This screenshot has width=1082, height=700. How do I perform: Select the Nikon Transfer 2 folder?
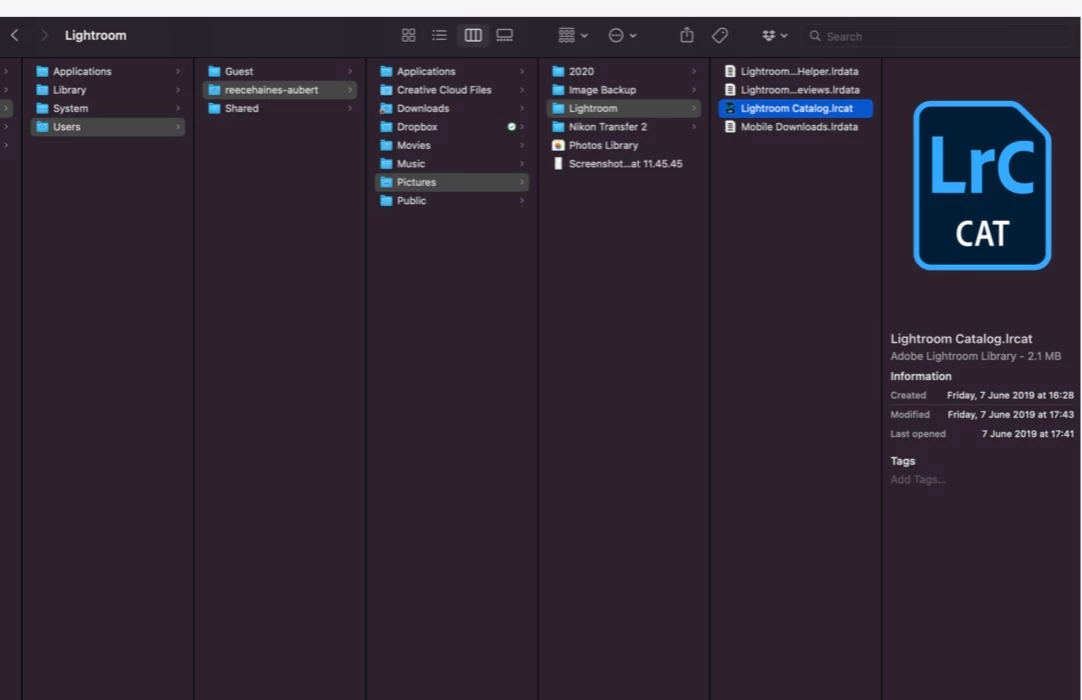(x=624, y=127)
